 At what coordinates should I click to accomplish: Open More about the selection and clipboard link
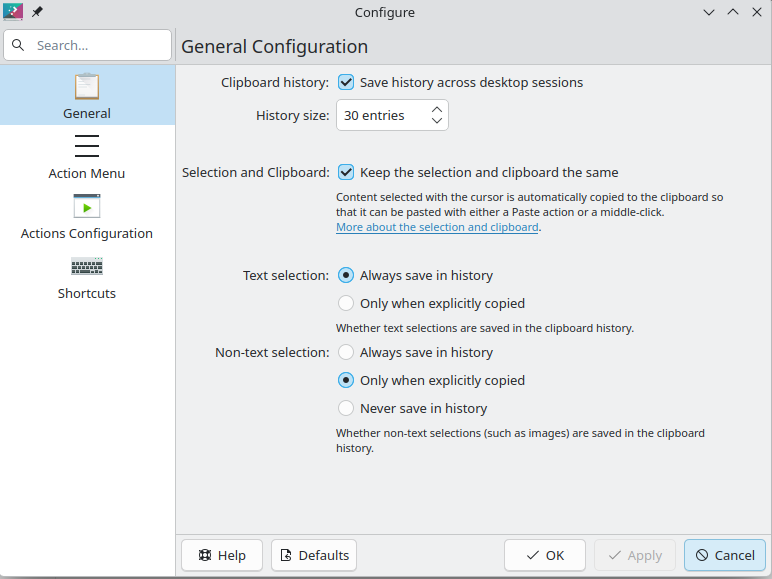[437, 227]
